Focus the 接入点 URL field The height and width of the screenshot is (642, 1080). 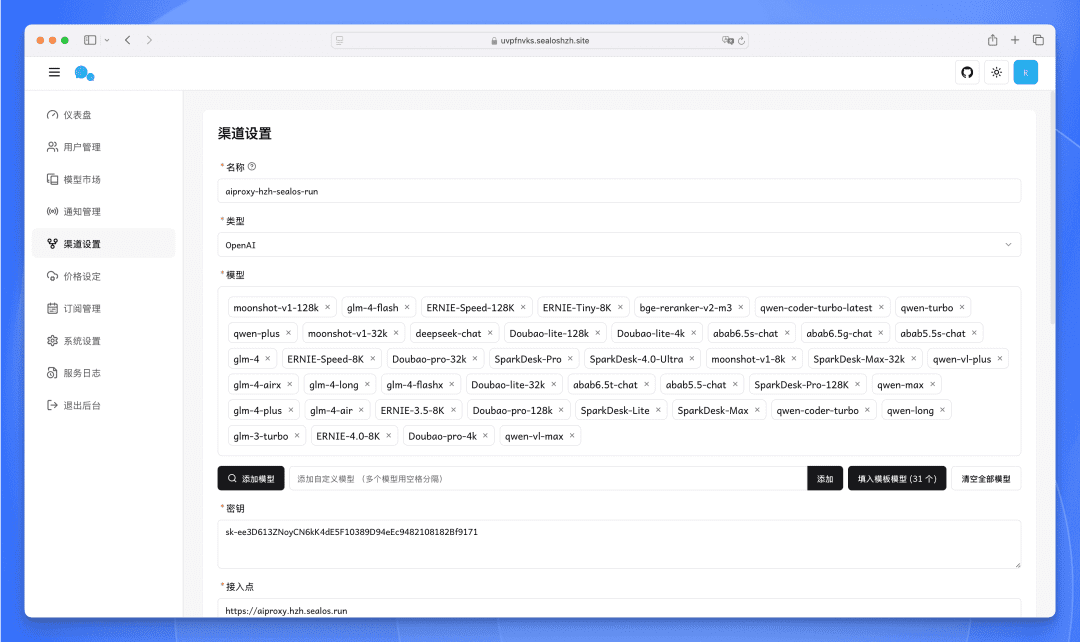tap(619, 609)
